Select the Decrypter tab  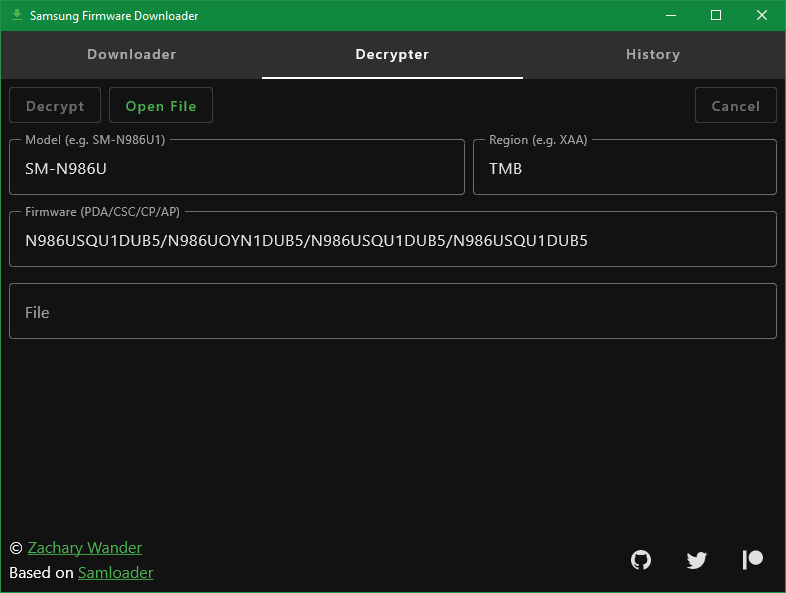click(392, 55)
